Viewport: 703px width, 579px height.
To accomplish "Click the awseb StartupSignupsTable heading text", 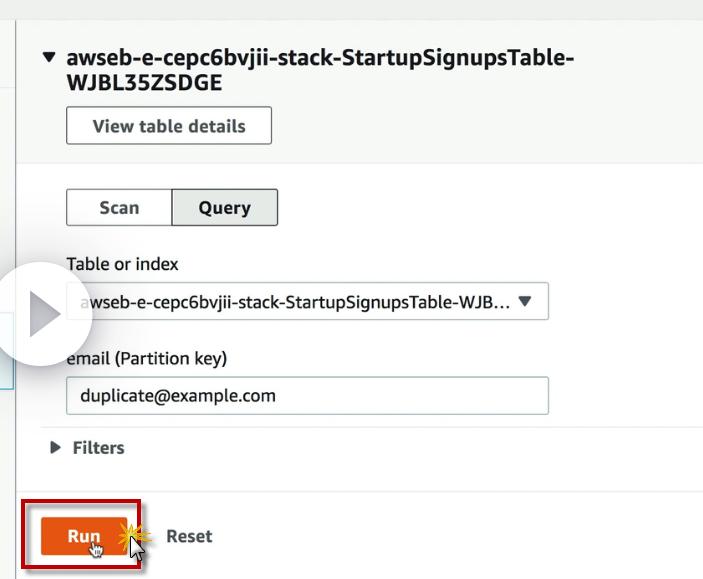I will [x=320, y=58].
